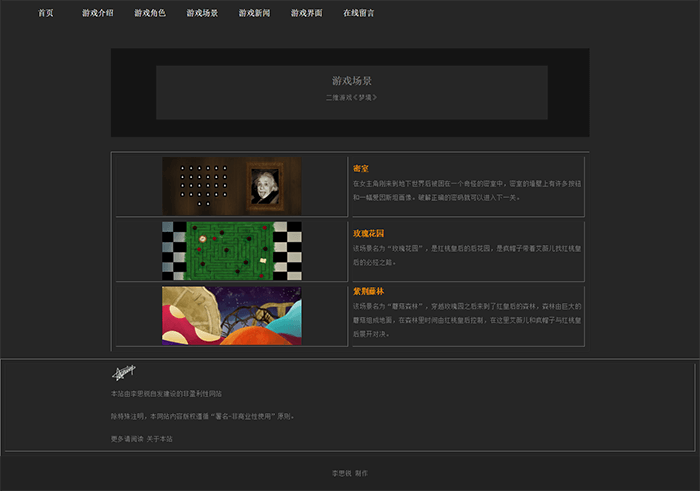700x491 pixels.
Task: Open the orange 紫荆藤林 heading
Action: 369,291
